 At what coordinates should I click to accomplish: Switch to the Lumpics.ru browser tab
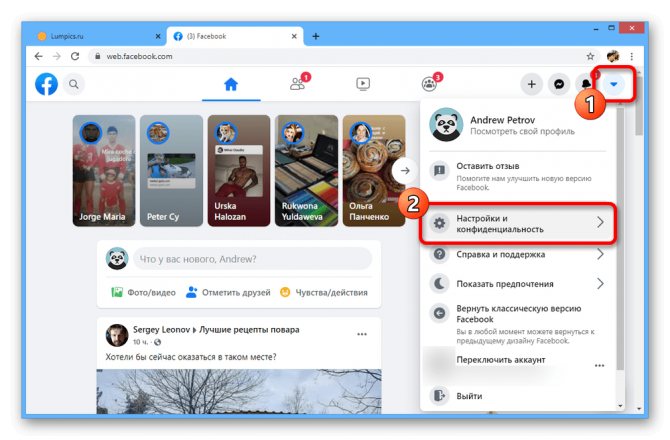point(98,36)
